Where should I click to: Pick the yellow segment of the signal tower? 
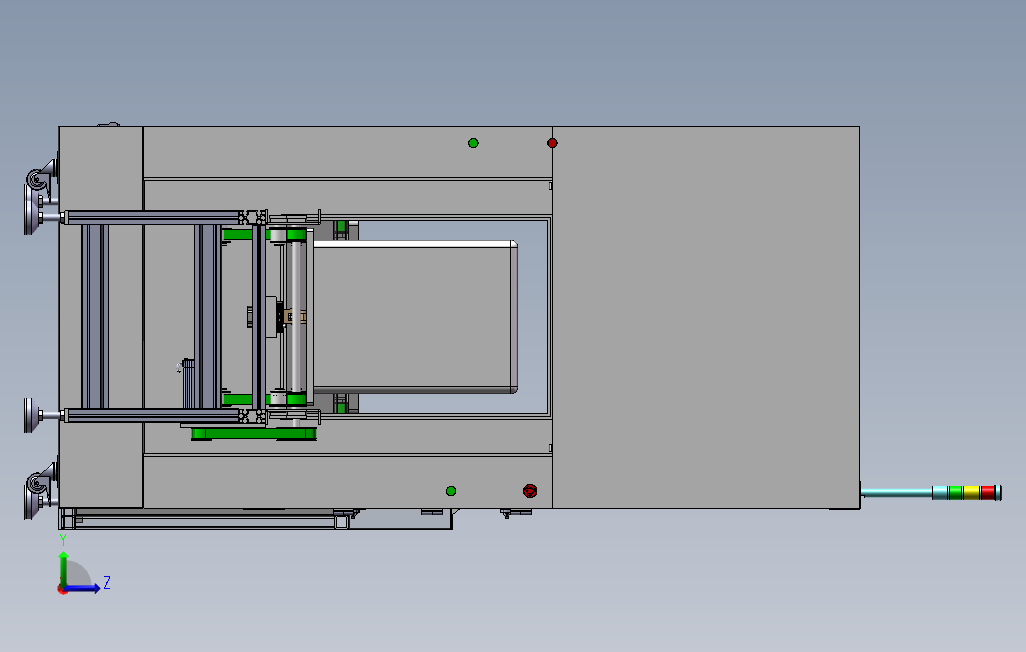coord(971,492)
